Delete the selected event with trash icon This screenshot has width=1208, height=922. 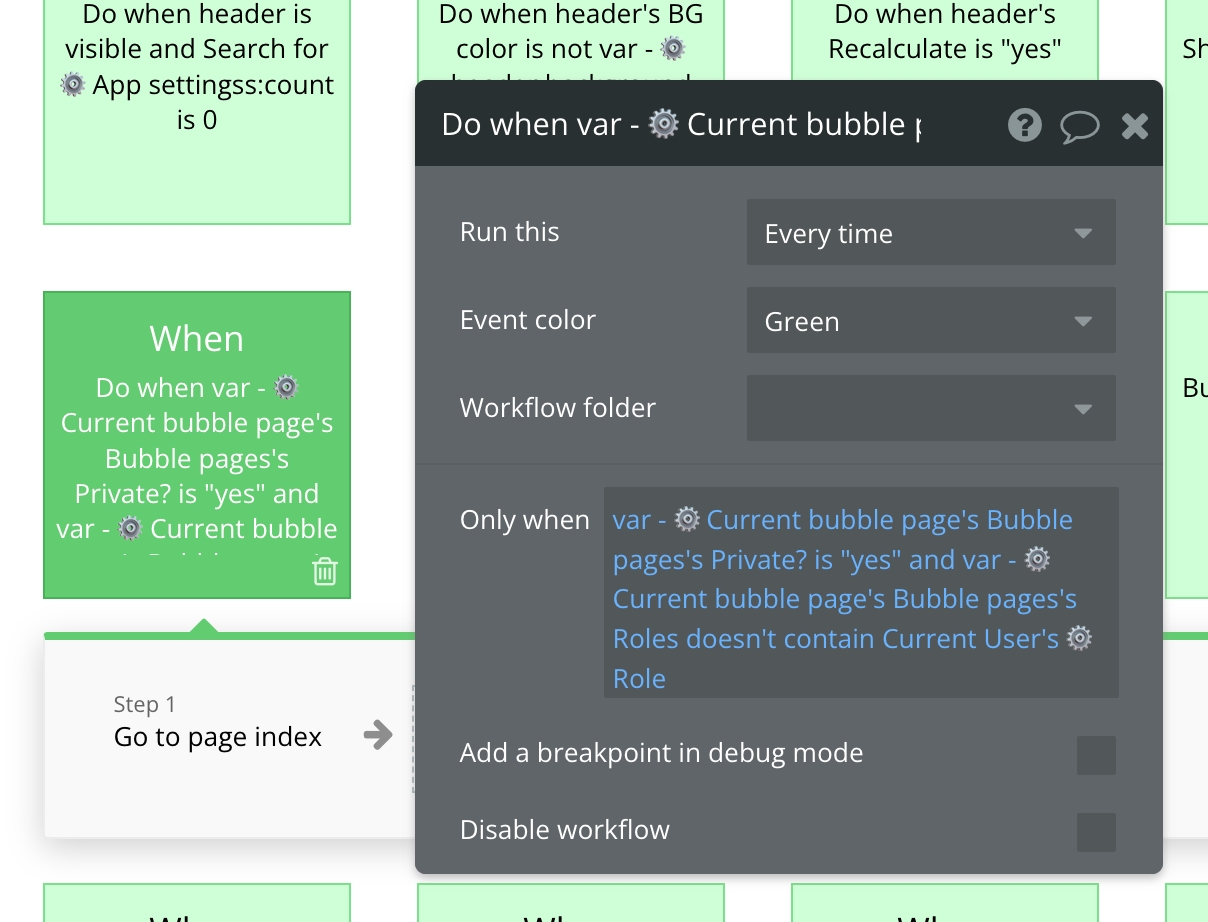(324, 571)
